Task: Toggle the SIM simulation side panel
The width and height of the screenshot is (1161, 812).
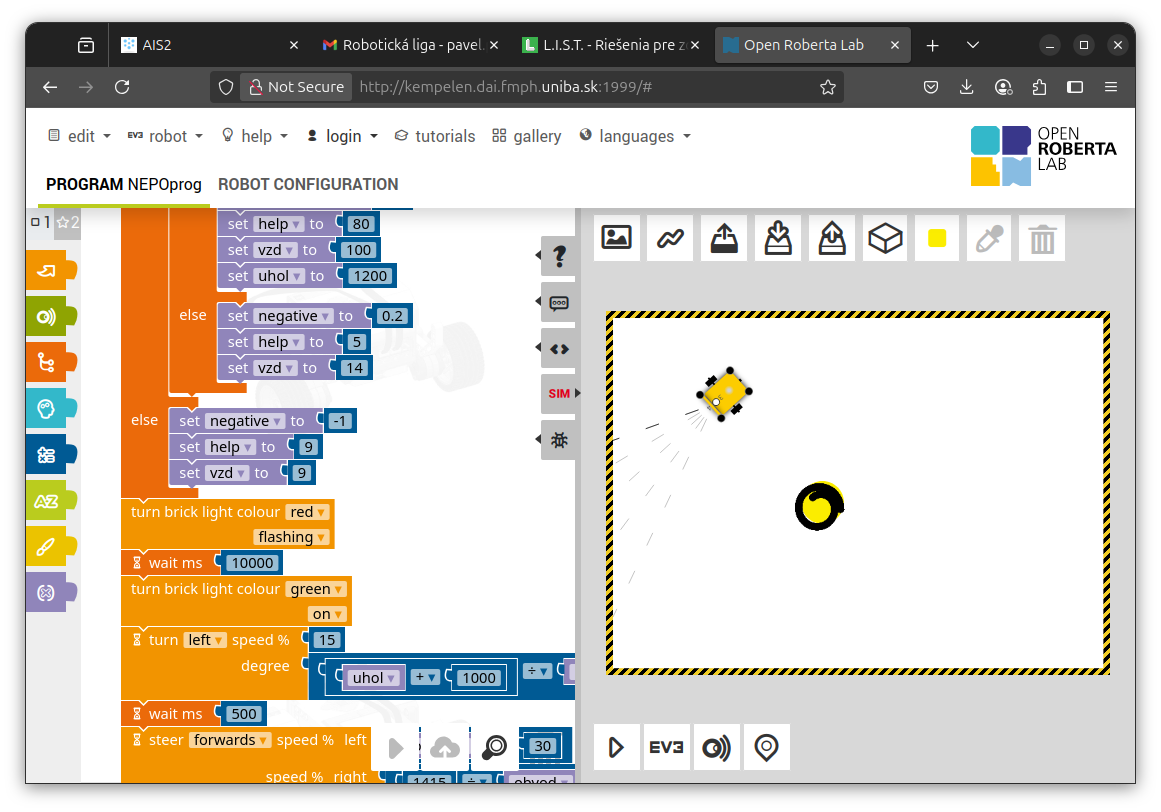Action: pos(559,393)
